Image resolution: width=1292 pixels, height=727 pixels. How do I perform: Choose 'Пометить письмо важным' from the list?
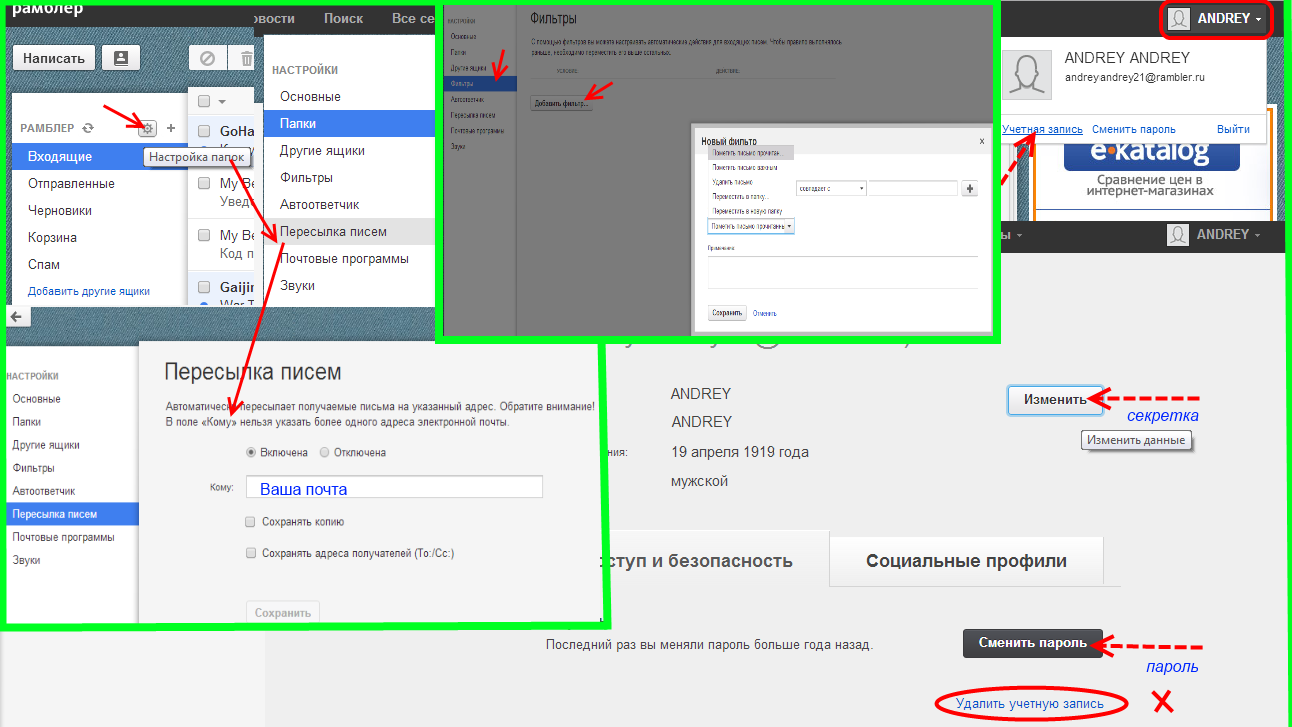pos(743,167)
